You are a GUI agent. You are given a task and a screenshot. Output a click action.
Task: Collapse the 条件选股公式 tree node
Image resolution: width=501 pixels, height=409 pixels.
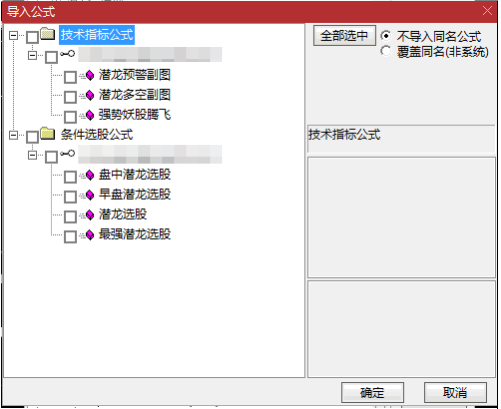(13, 135)
